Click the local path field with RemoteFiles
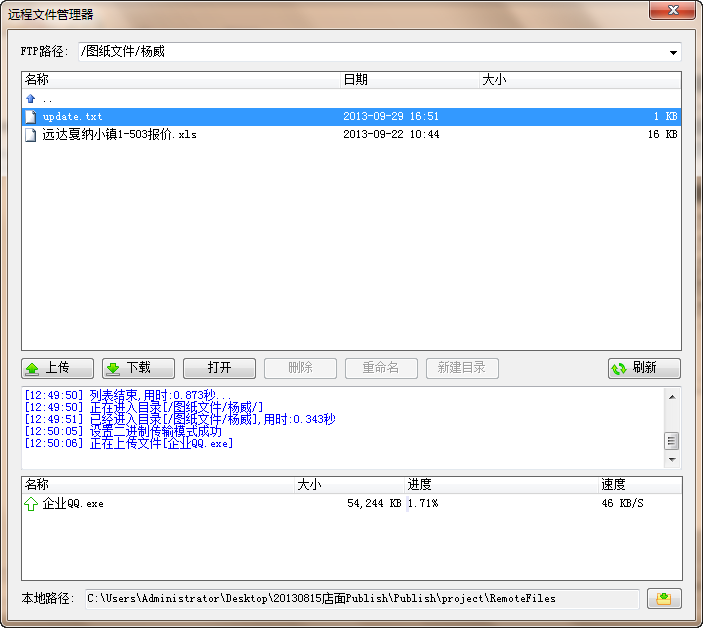 point(362,599)
